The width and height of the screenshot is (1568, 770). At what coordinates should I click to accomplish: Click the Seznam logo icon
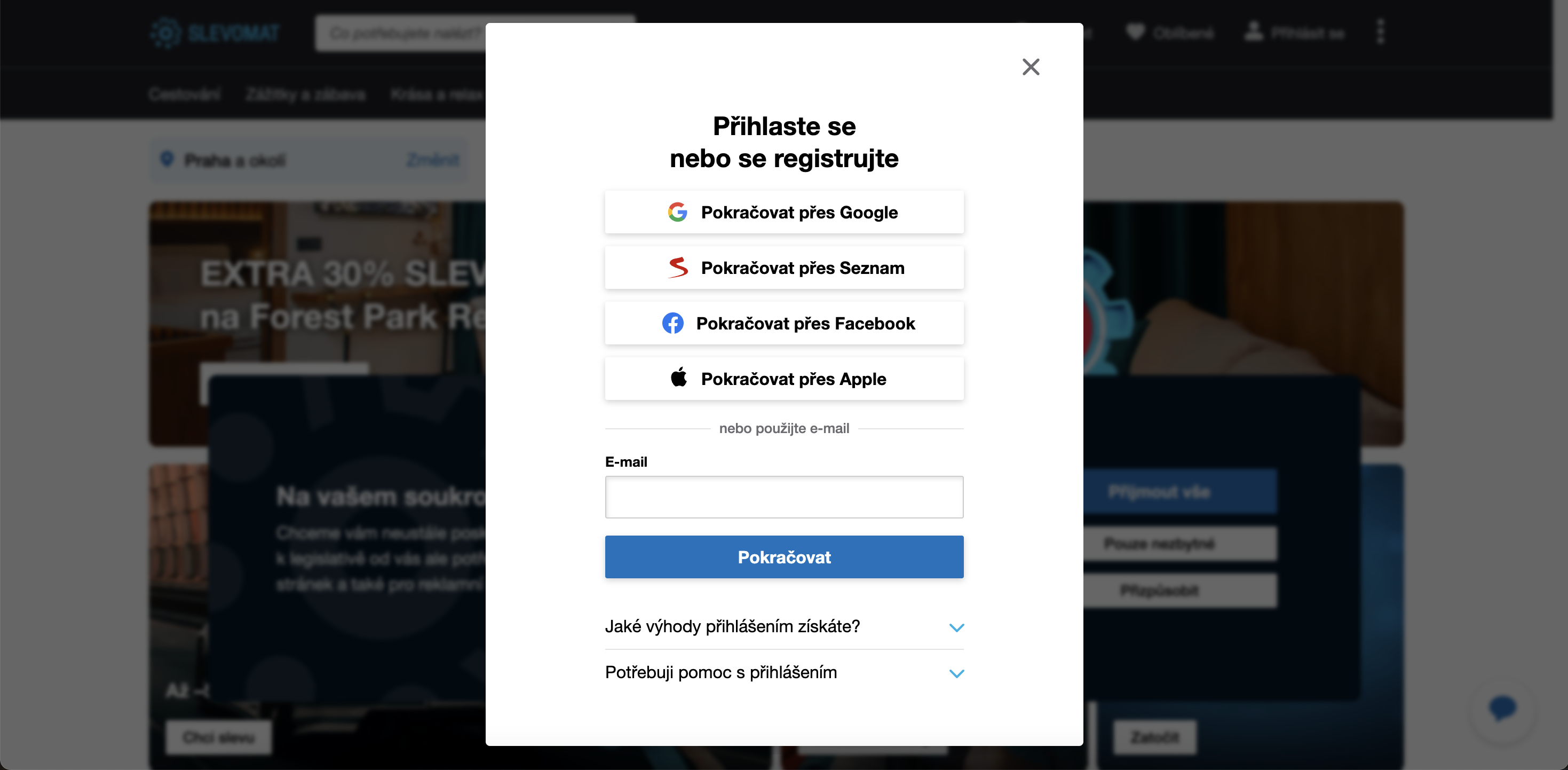click(x=677, y=268)
